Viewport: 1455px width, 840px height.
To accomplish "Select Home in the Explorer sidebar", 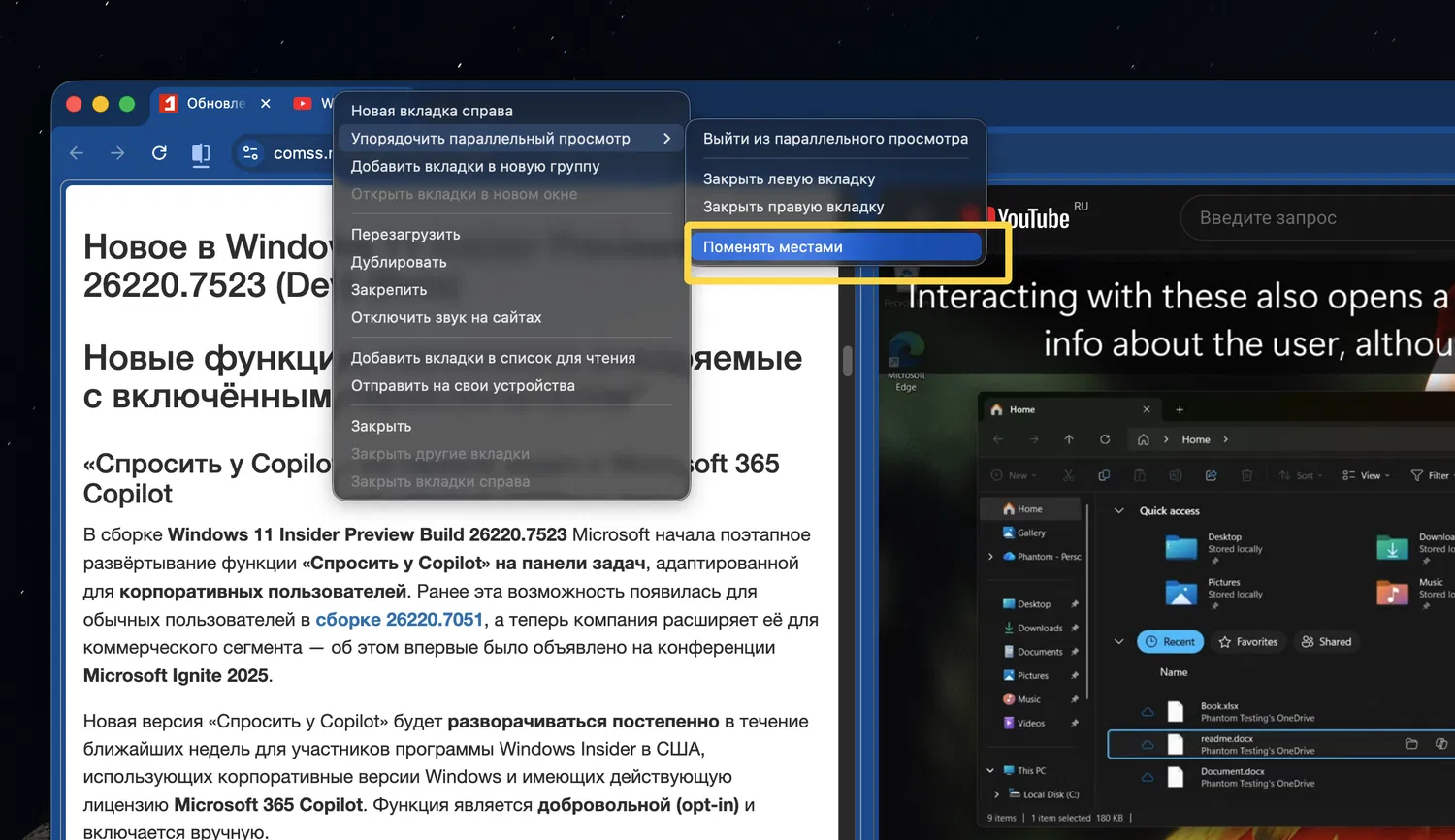I will tap(1029, 509).
